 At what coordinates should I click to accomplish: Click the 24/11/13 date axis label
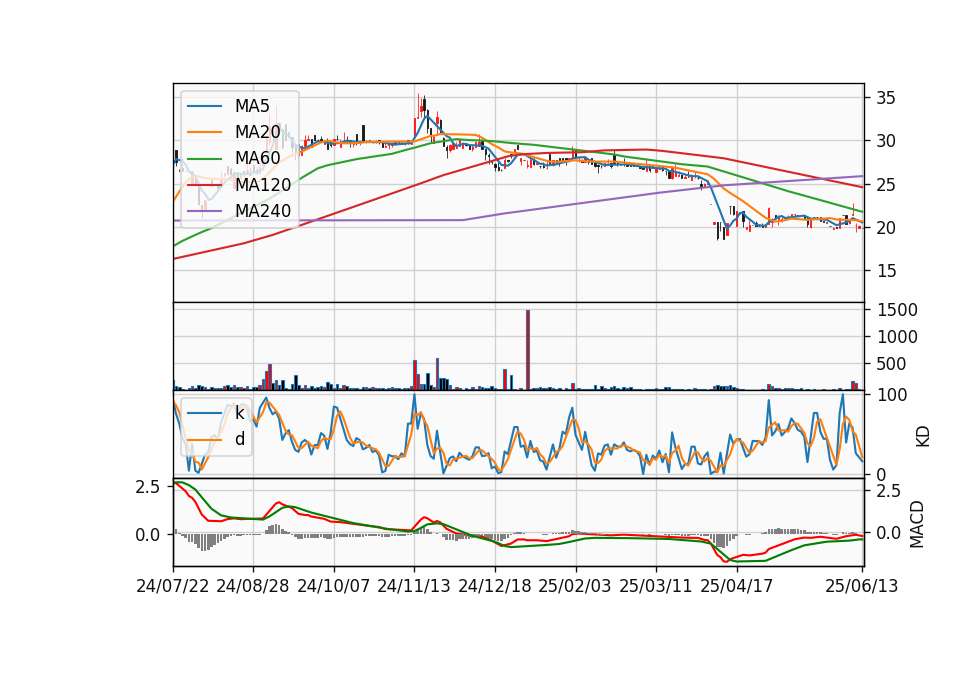click(414, 586)
